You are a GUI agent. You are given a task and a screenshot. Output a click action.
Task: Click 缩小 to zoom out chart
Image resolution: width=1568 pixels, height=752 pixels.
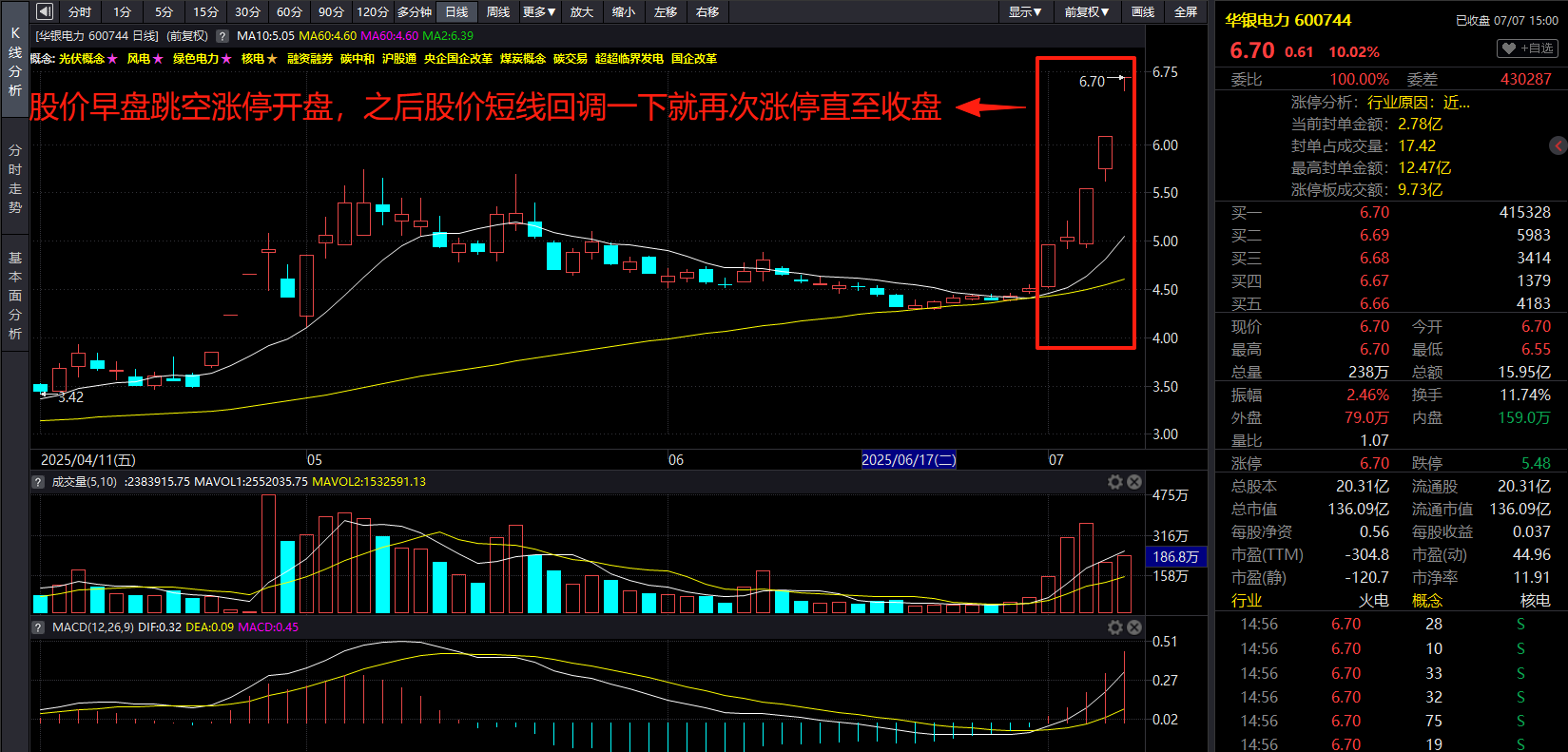click(623, 11)
